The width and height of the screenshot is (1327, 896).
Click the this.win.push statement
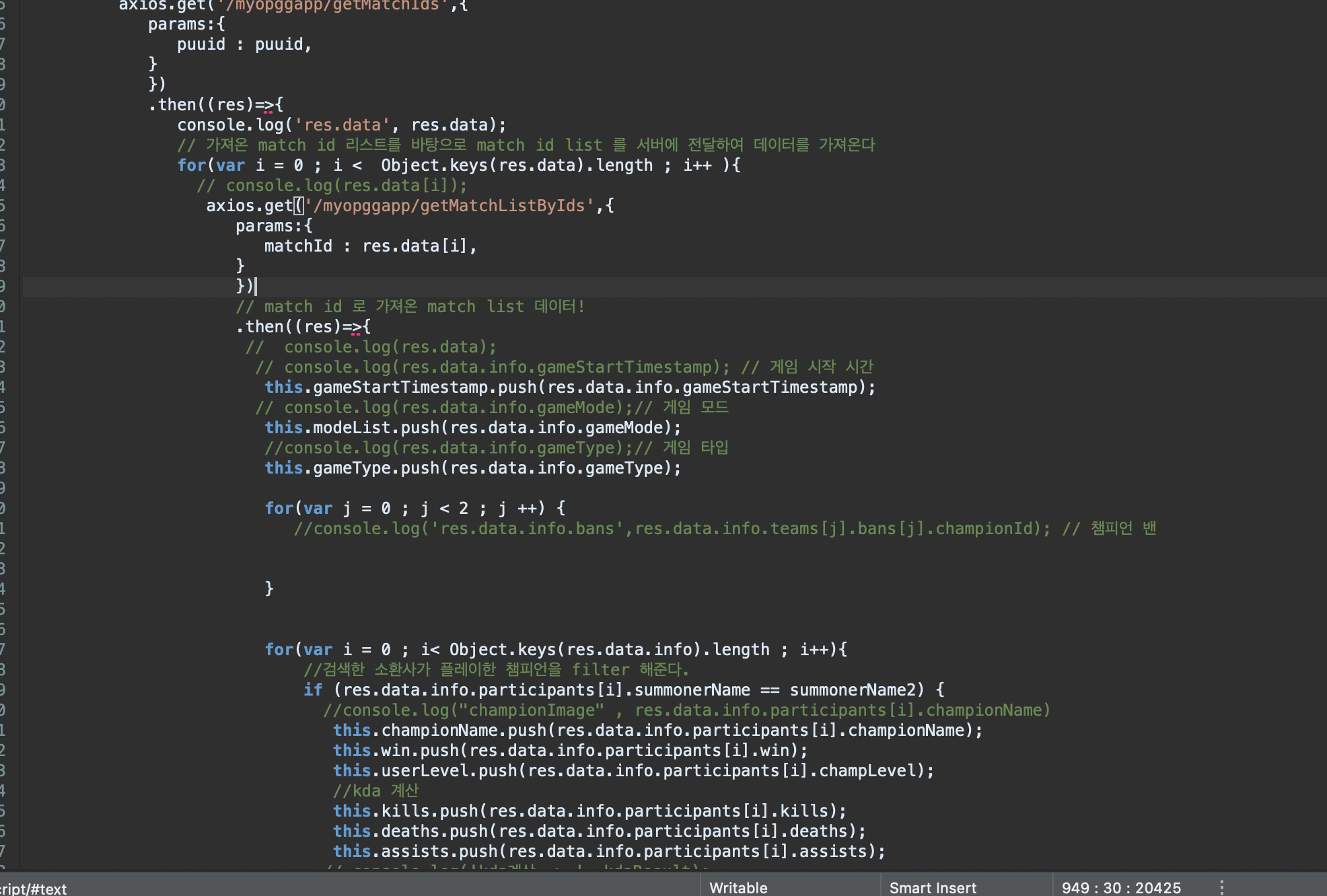569,751
